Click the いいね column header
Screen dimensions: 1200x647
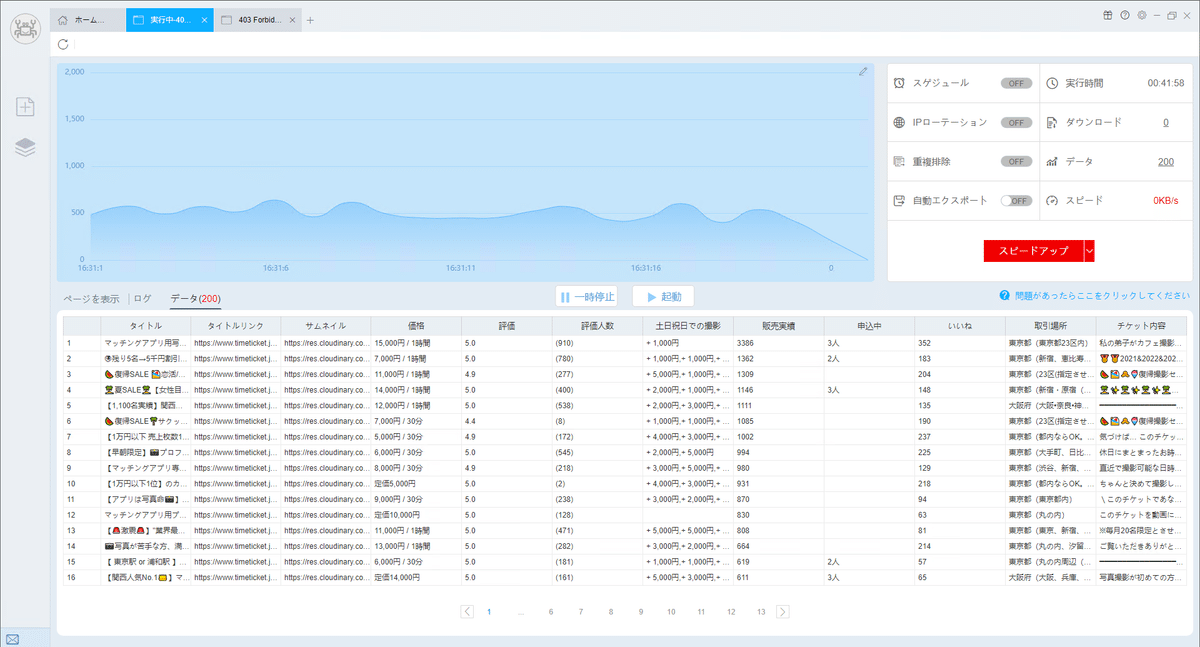coord(960,326)
